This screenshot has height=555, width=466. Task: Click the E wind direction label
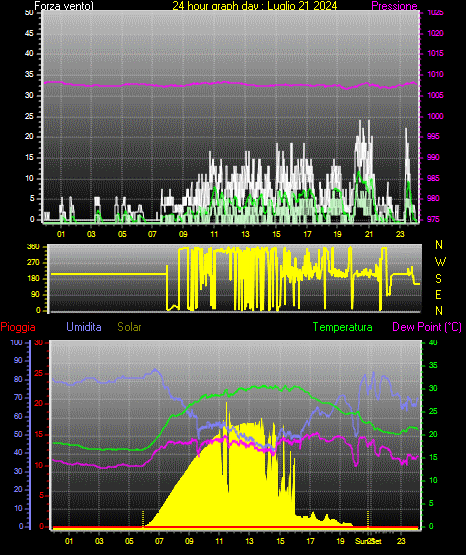438,295
